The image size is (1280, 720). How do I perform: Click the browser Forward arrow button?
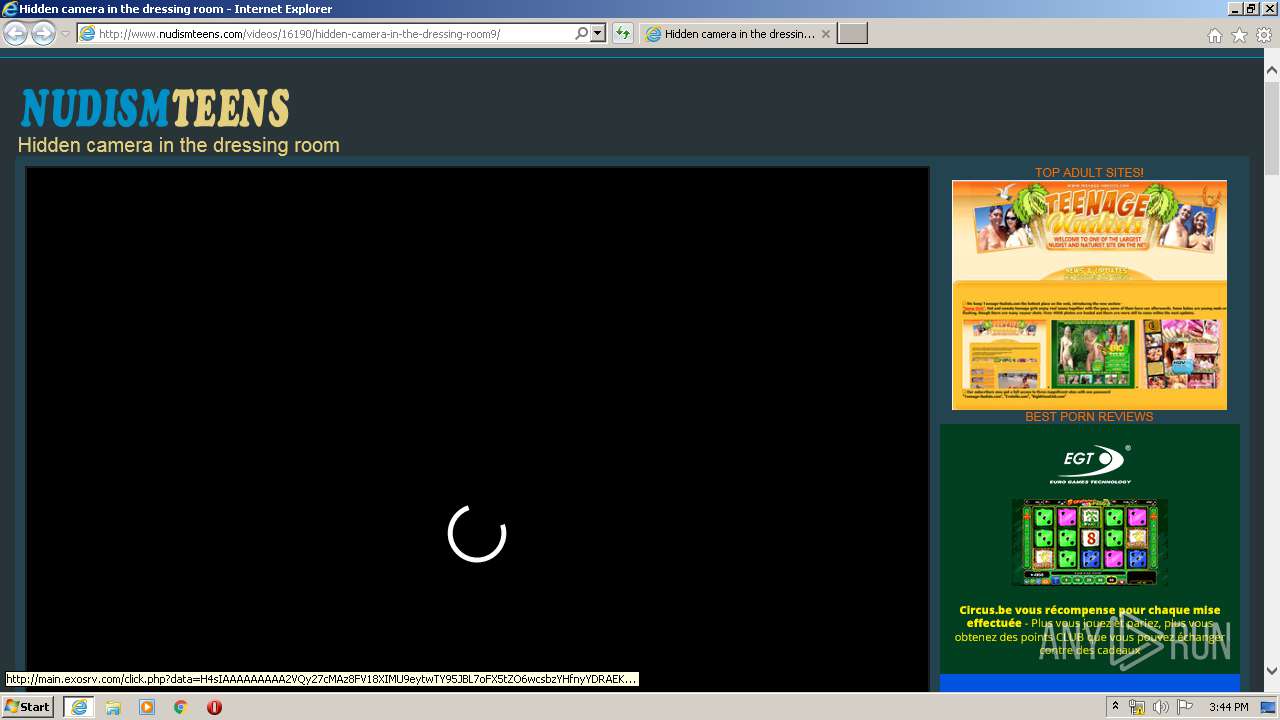(x=43, y=33)
